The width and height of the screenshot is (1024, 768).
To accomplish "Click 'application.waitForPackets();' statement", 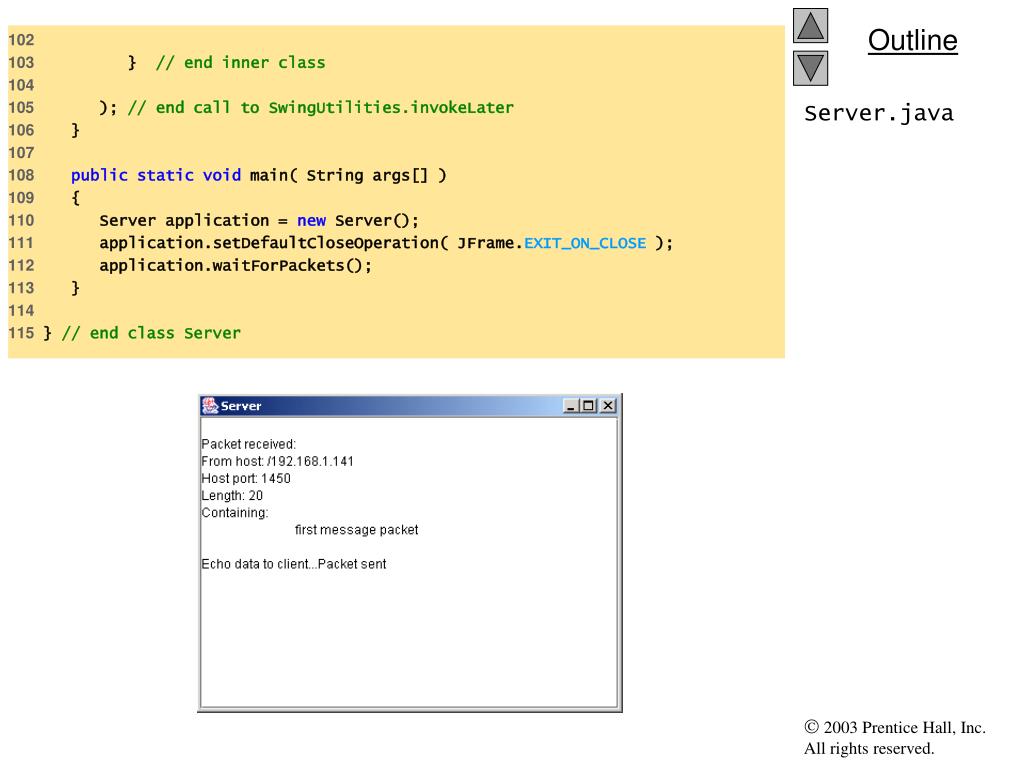I will [235, 266].
